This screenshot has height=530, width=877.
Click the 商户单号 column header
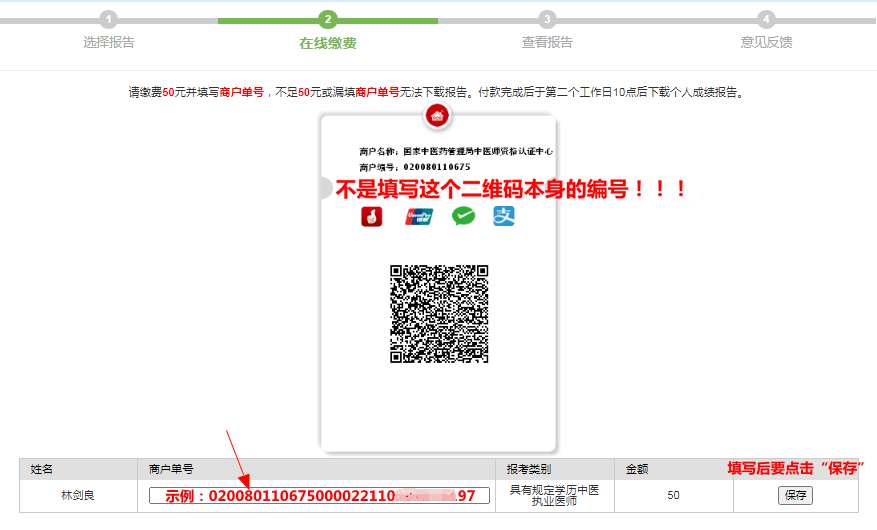171,469
